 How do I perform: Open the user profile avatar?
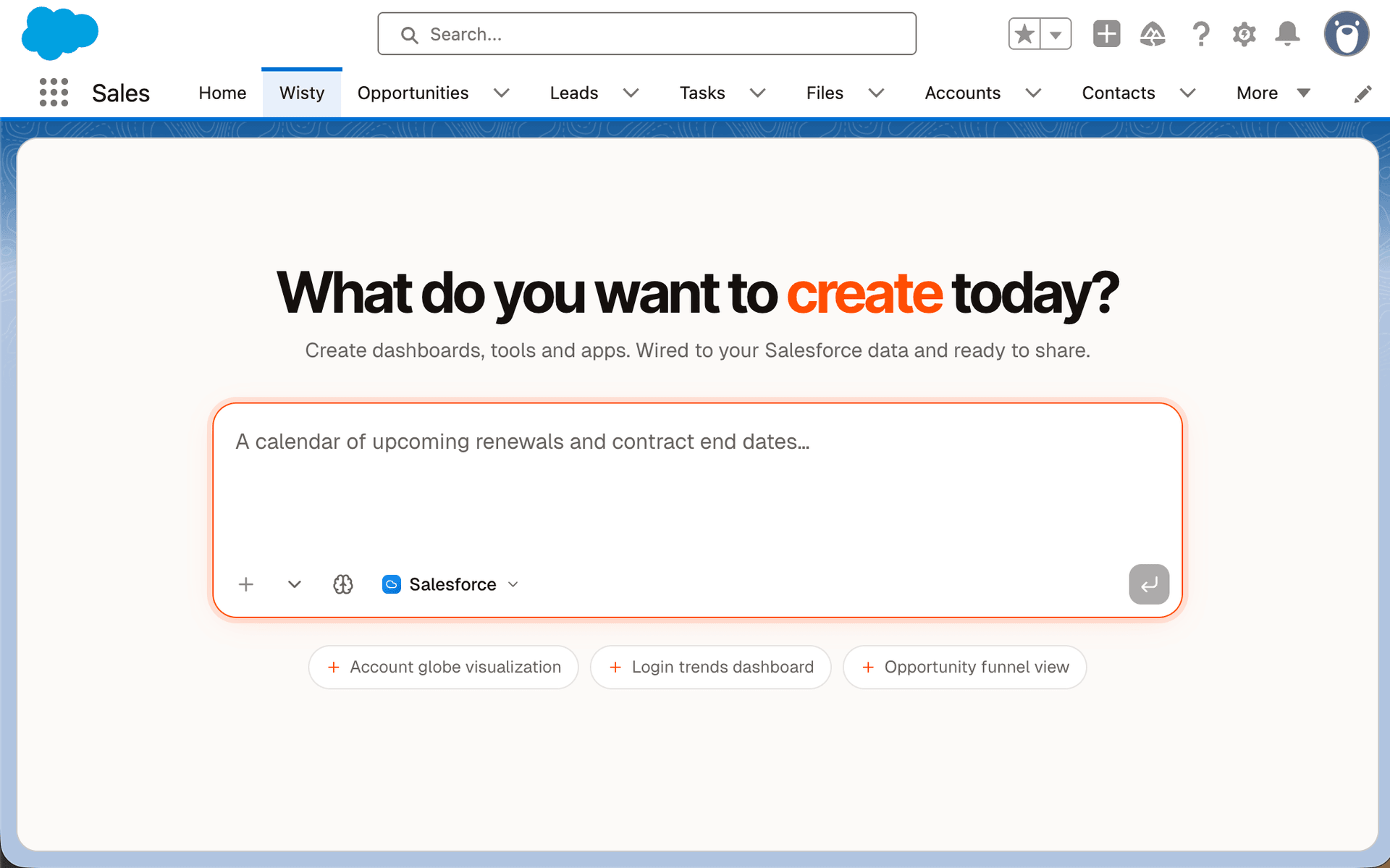[x=1347, y=33]
